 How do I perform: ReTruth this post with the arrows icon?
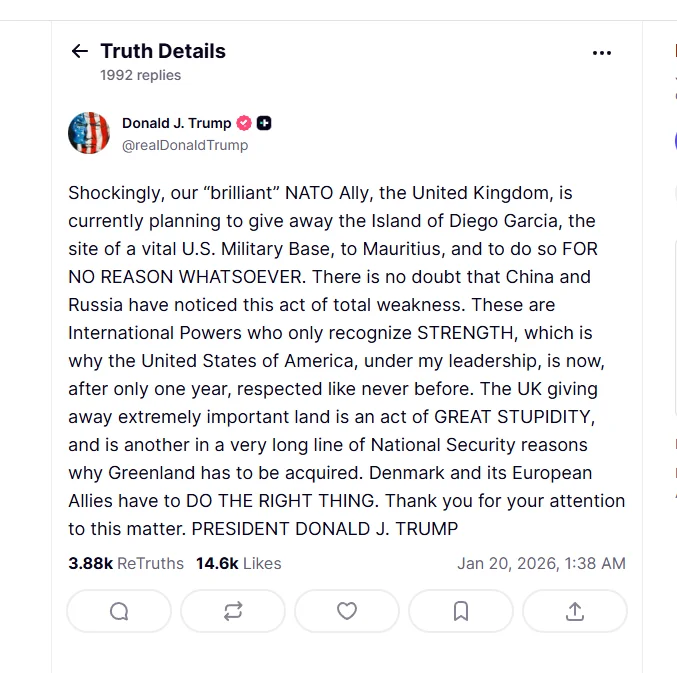[233, 611]
